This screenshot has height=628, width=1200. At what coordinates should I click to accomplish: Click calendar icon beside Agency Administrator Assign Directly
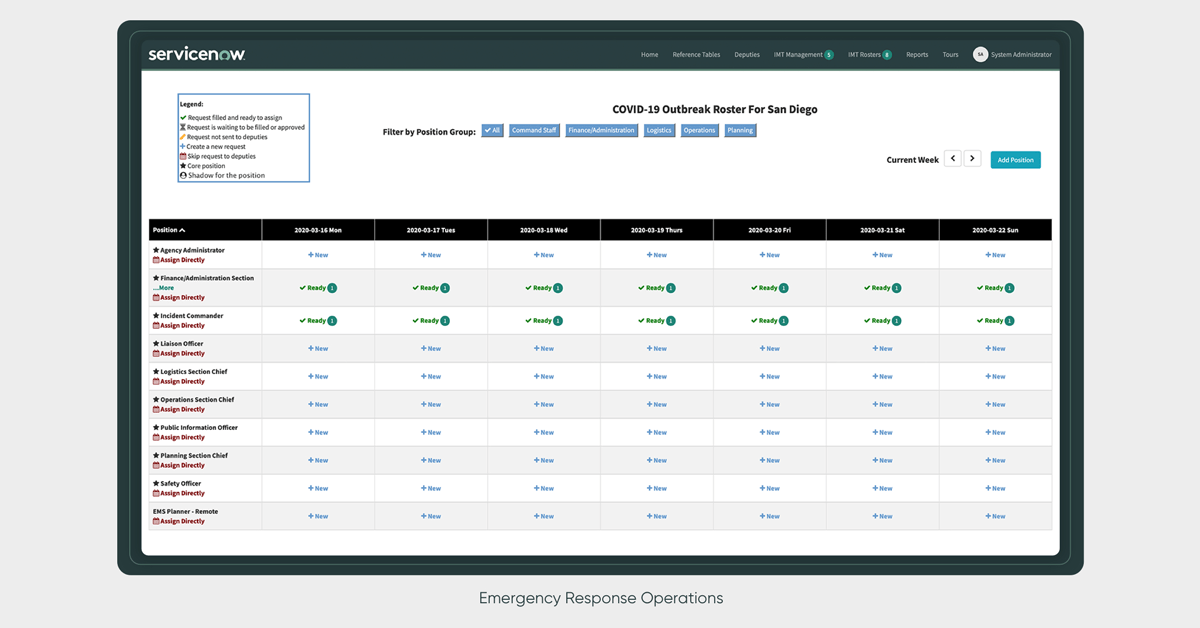(x=156, y=260)
